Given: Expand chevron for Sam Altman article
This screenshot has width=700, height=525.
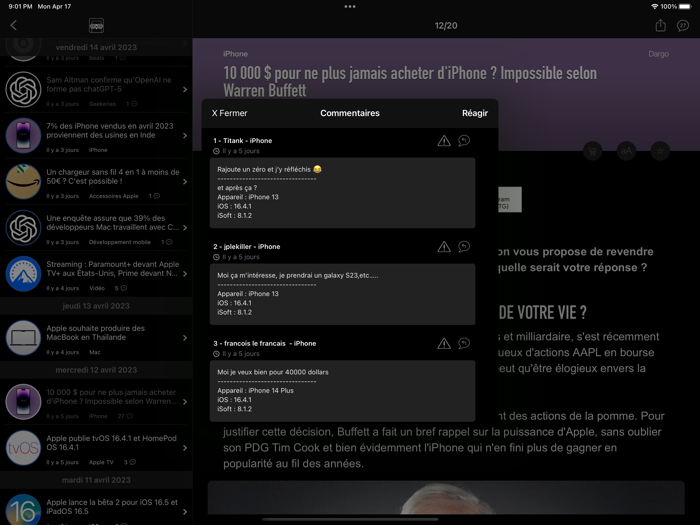Looking at the screenshot, I should [185, 90].
